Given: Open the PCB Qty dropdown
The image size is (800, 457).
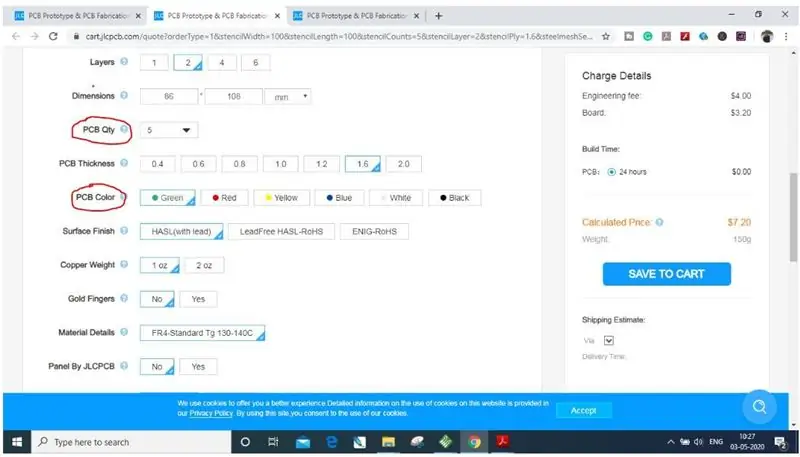Looking at the screenshot, I should pyautogui.click(x=169, y=130).
